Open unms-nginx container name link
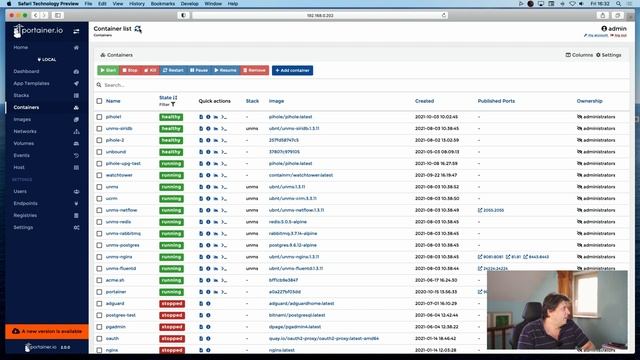 [x=119, y=257]
